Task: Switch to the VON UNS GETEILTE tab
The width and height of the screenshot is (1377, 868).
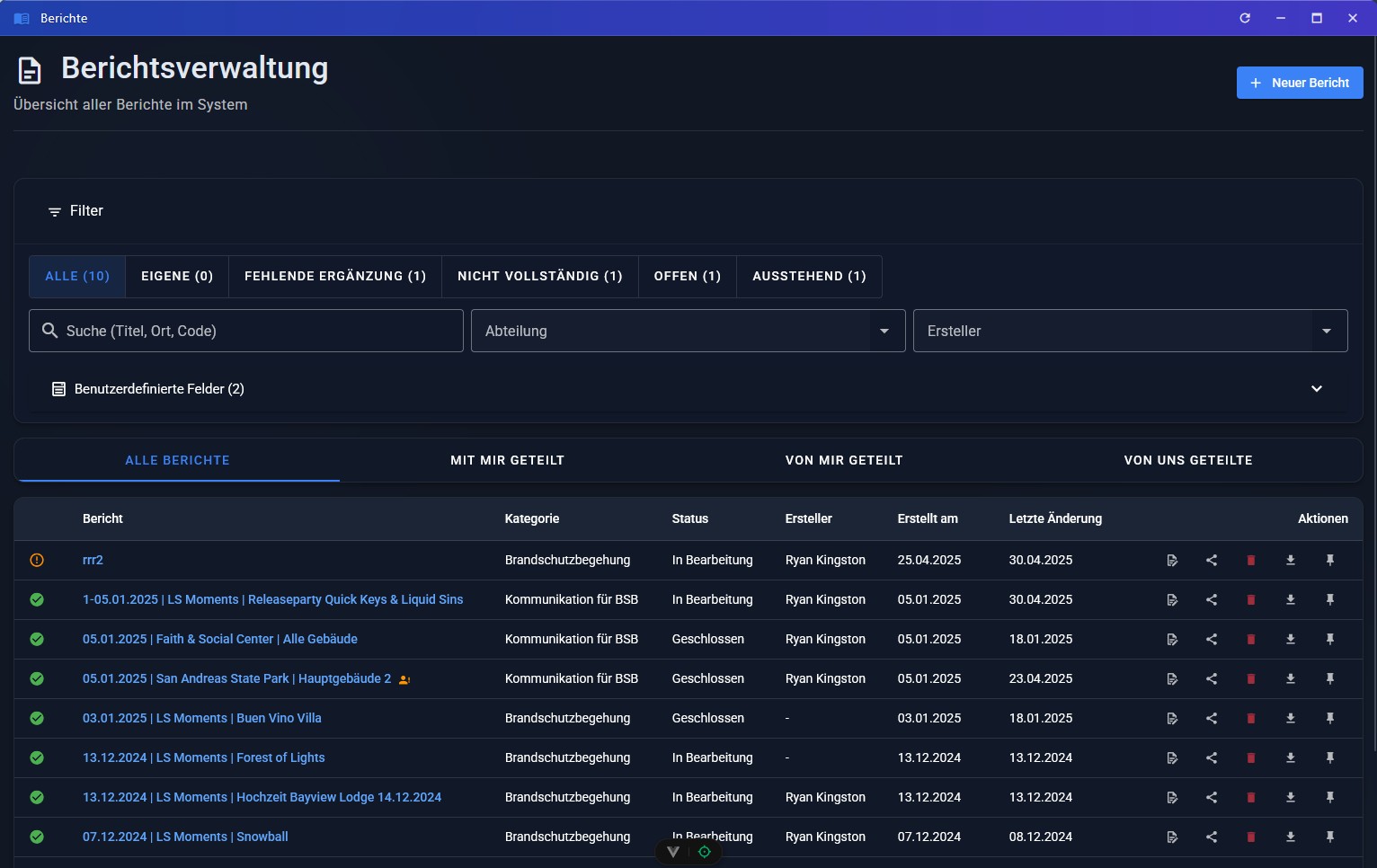Action: coord(1188,460)
